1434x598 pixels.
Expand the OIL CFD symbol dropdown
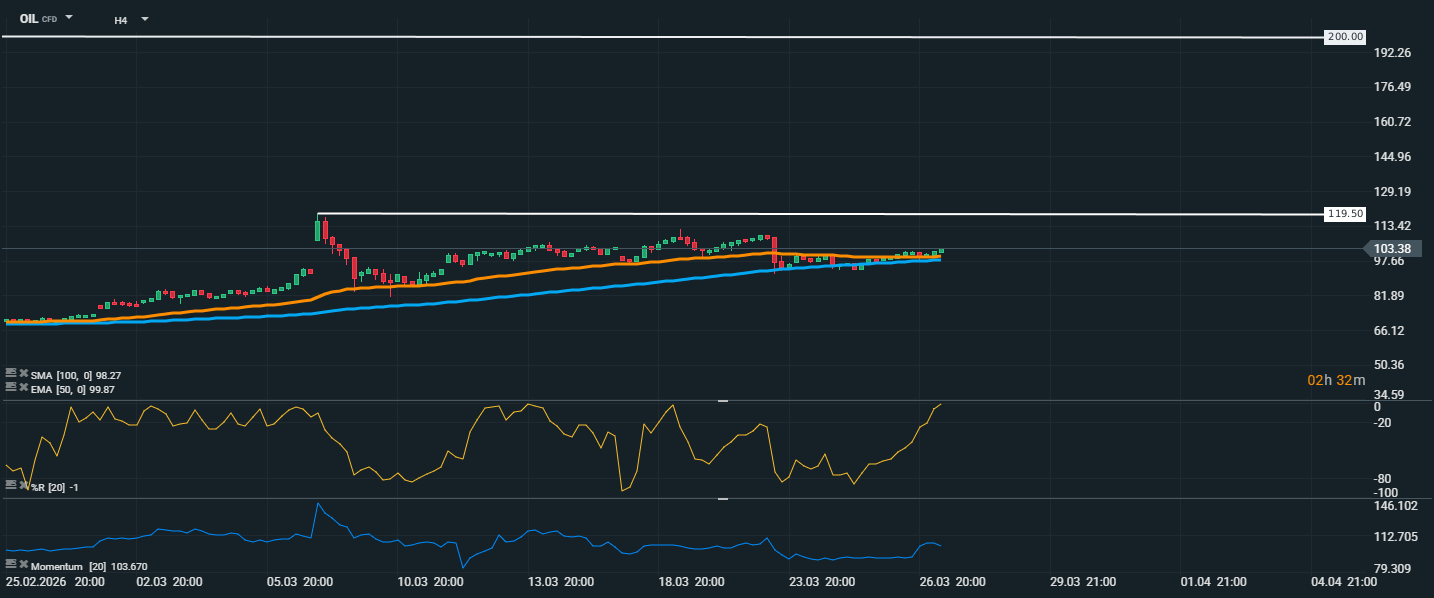(x=69, y=18)
